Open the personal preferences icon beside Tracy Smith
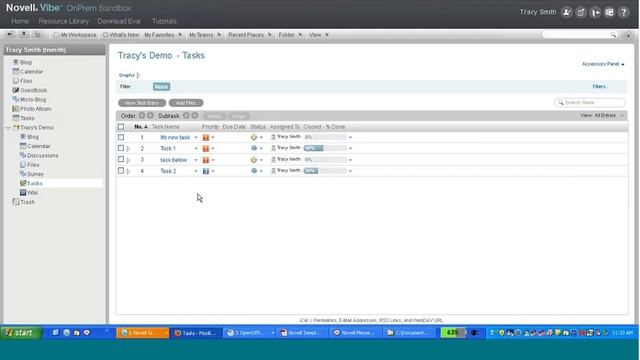This screenshot has height=360, width=640. [567, 12]
